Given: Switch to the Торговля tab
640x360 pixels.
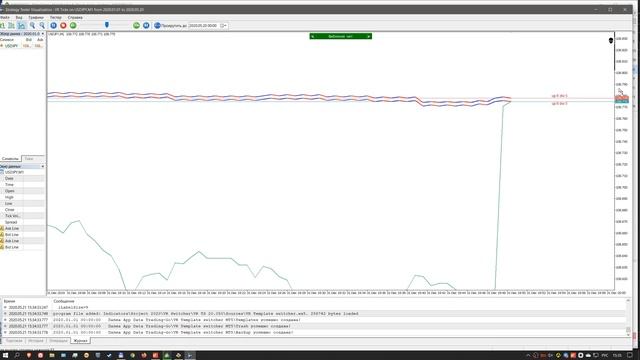Looking at the screenshot, I should coord(14,340).
